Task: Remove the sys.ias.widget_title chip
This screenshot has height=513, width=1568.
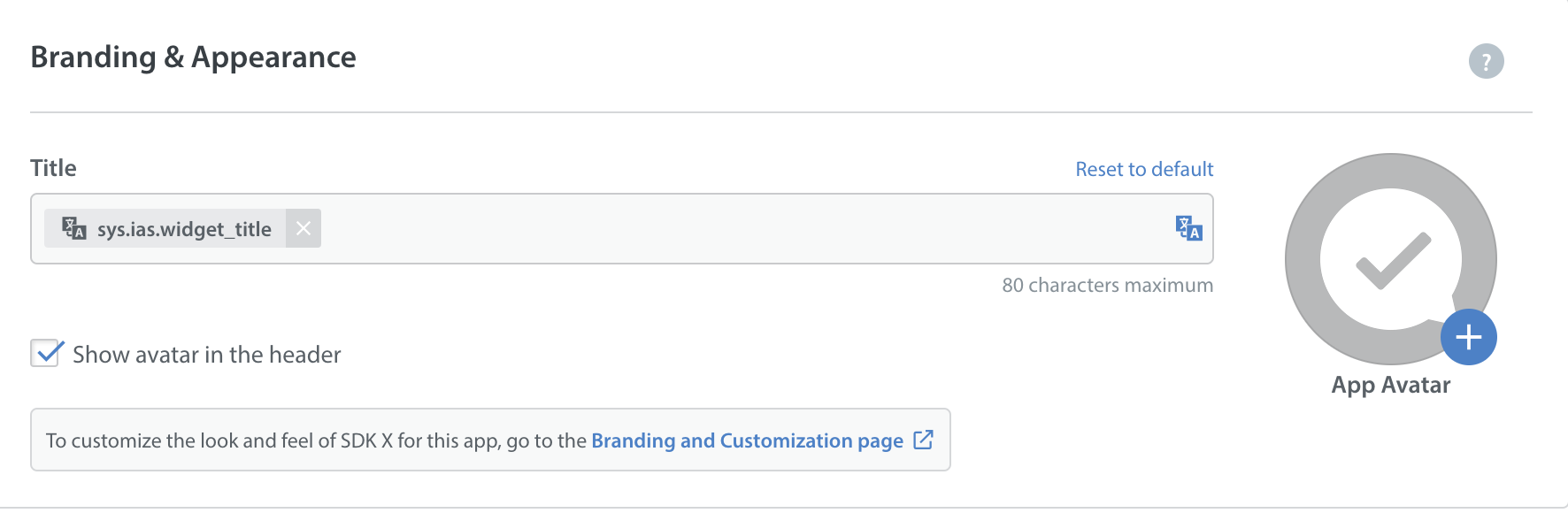Action: [304, 228]
